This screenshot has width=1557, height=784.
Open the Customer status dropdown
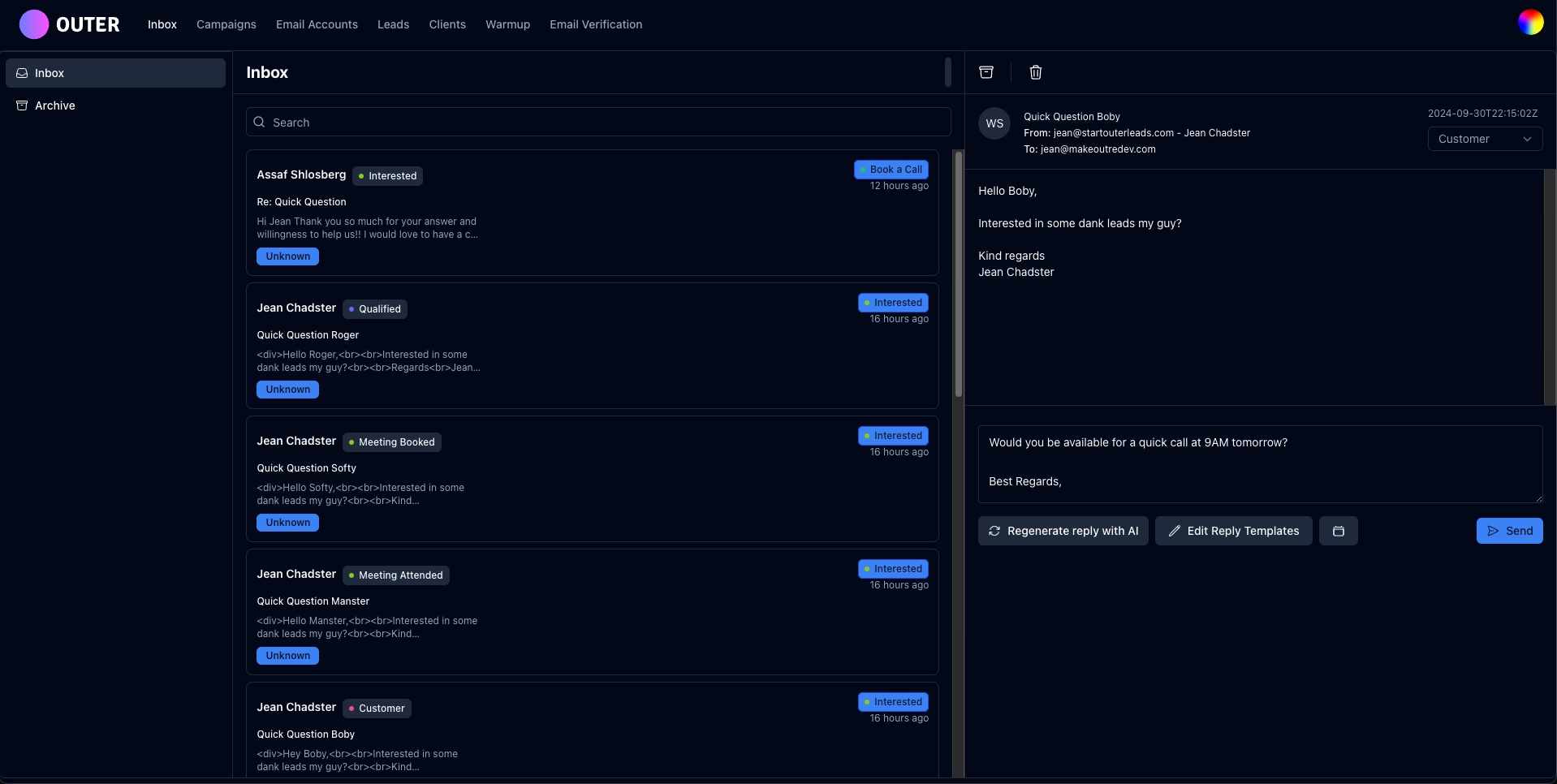click(x=1484, y=139)
